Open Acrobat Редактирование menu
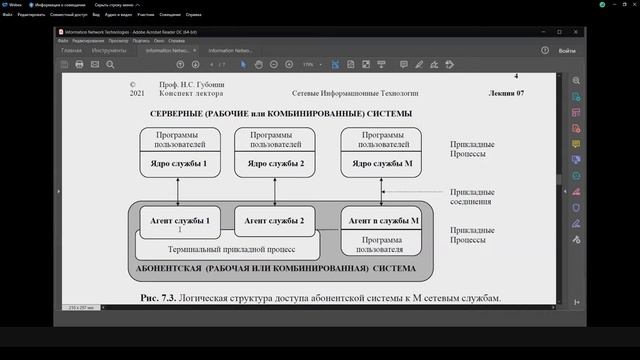Viewport: 640px width, 360px height. [x=88, y=41]
